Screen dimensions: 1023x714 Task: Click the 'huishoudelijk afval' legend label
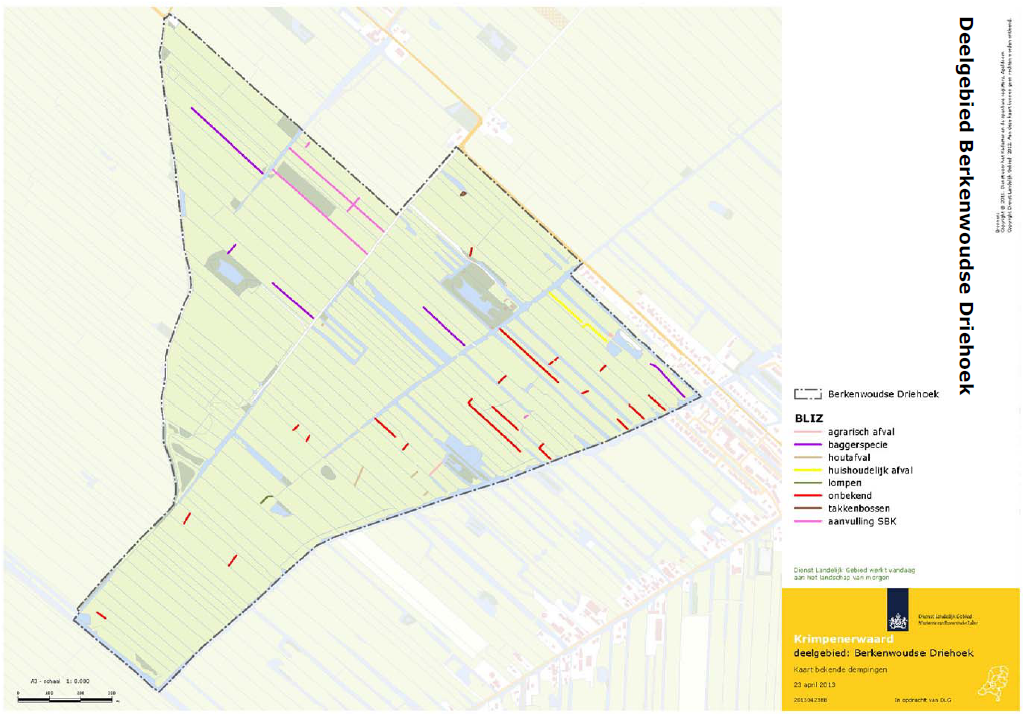870,471
